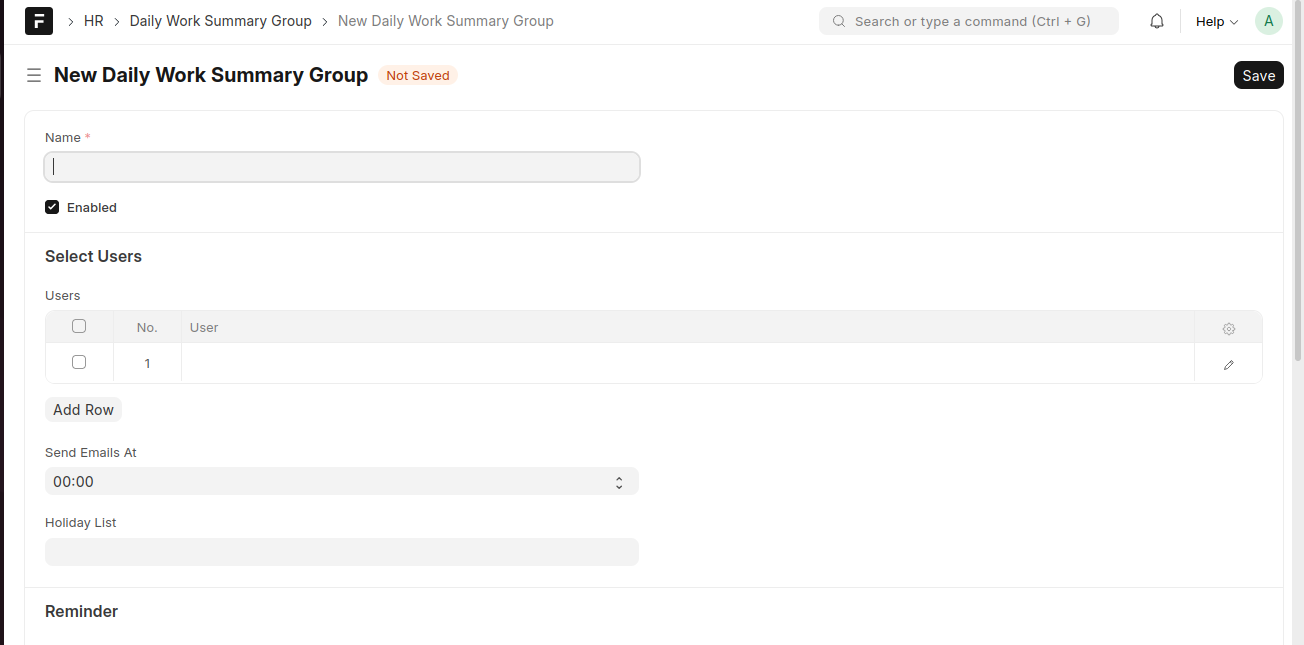The height and width of the screenshot is (645, 1304).
Task: Click the Frappe home logo icon
Action: (x=39, y=21)
